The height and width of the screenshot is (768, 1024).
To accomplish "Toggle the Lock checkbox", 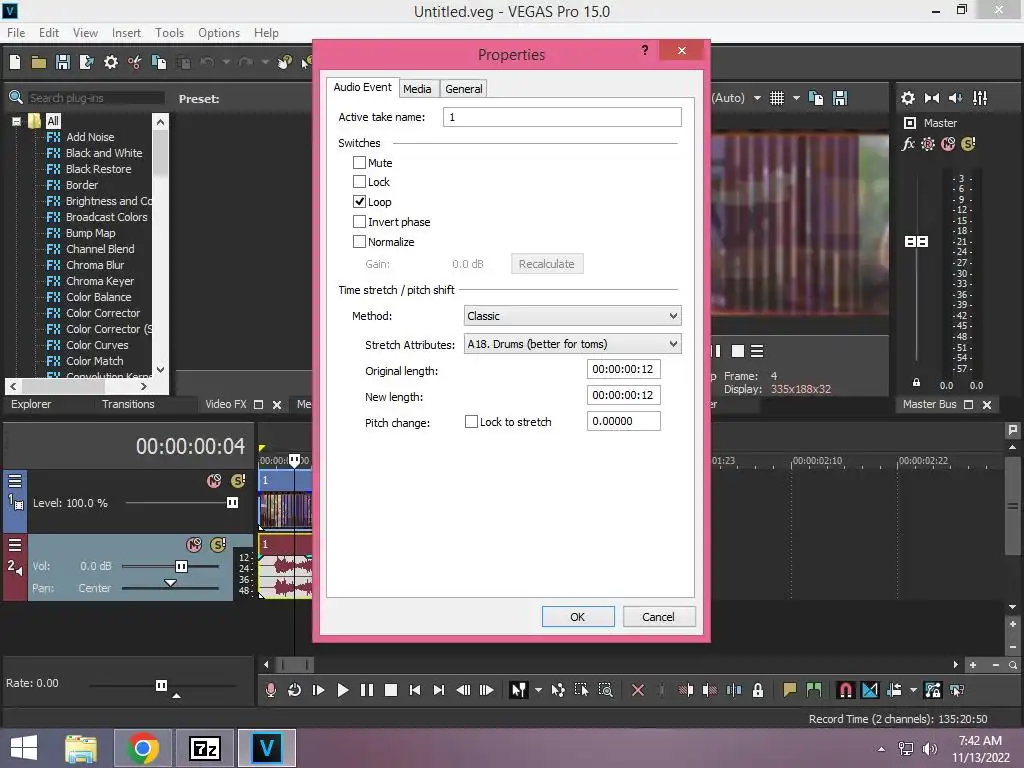I will click(359, 182).
